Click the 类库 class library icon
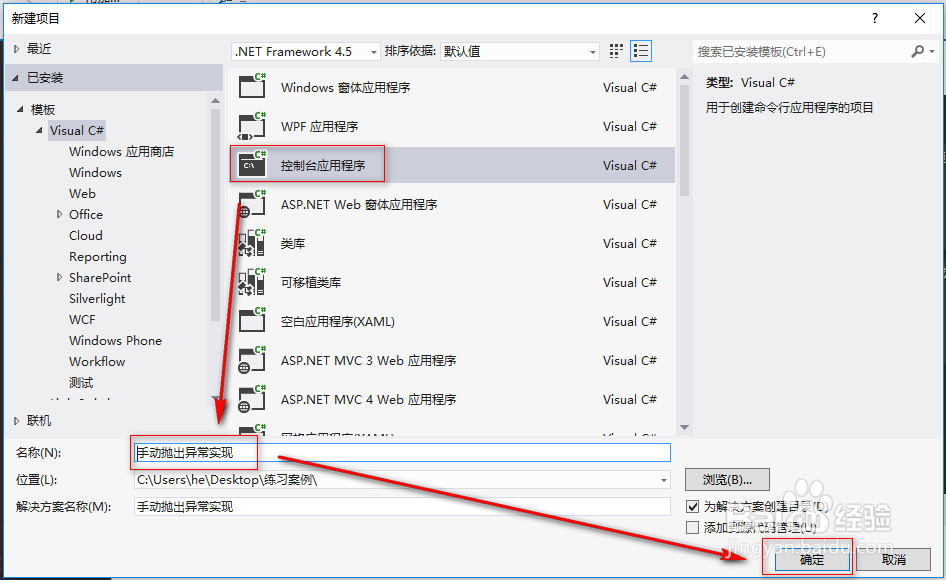The height and width of the screenshot is (580, 946). [252, 243]
